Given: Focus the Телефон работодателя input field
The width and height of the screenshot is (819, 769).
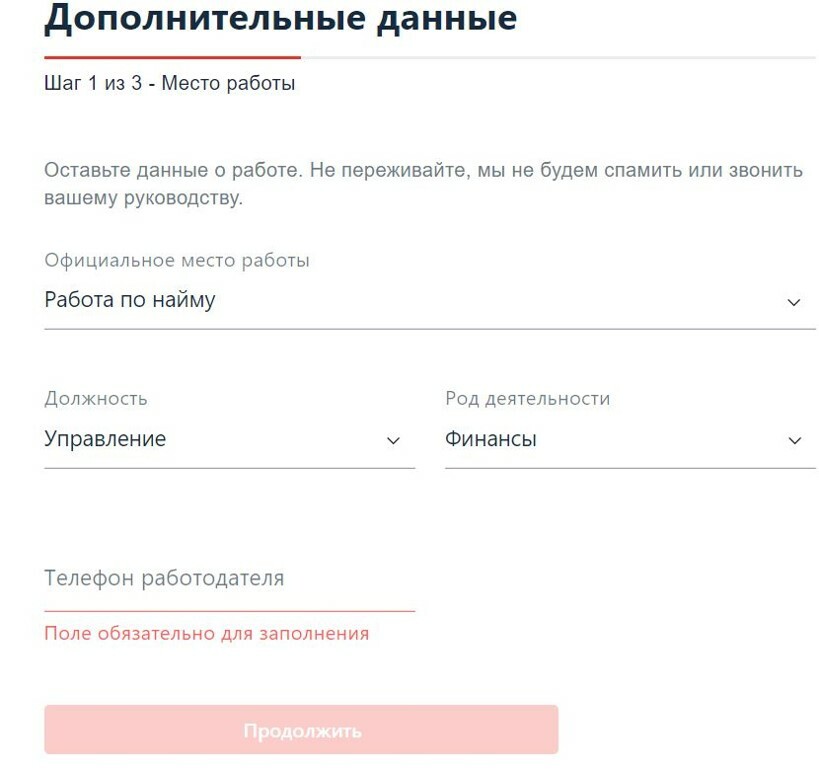Looking at the screenshot, I should pos(229,579).
